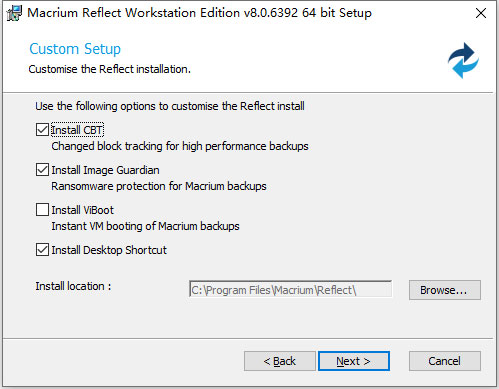Click the installer icon in title bar
The height and width of the screenshot is (389, 499).
point(14,13)
